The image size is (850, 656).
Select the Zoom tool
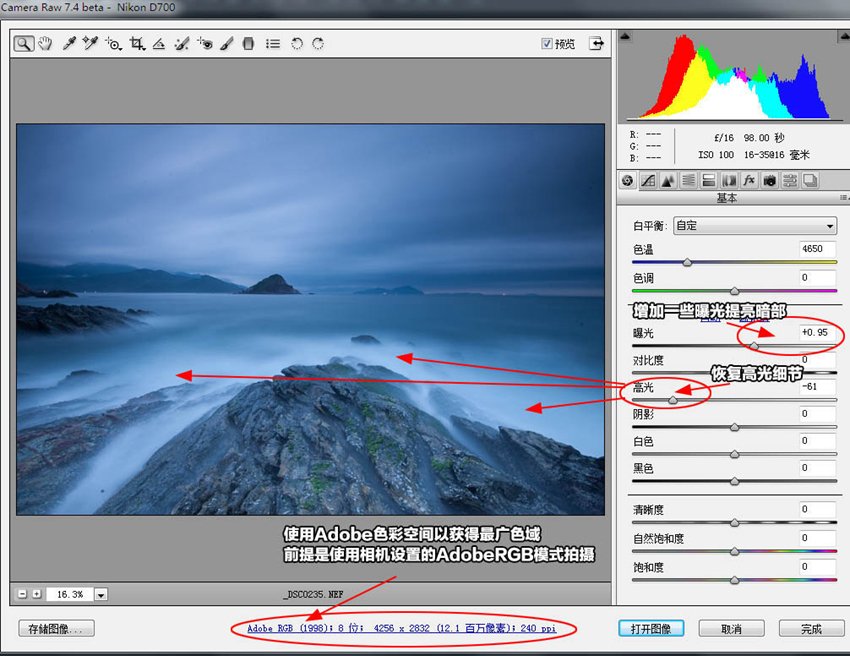[x=23, y=43]
